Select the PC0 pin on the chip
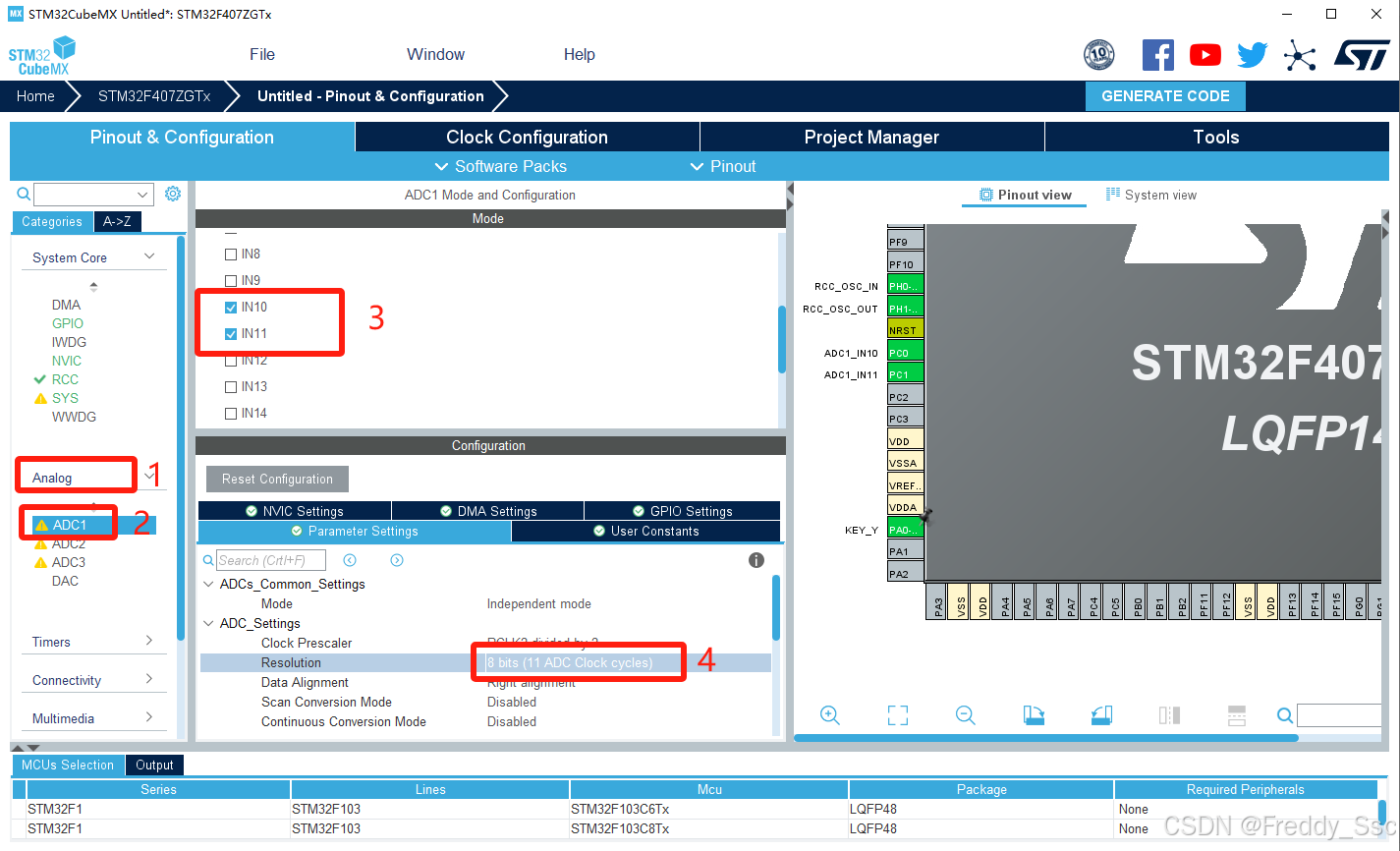This screenshot has height=851, width=1400. pos(905,352)
